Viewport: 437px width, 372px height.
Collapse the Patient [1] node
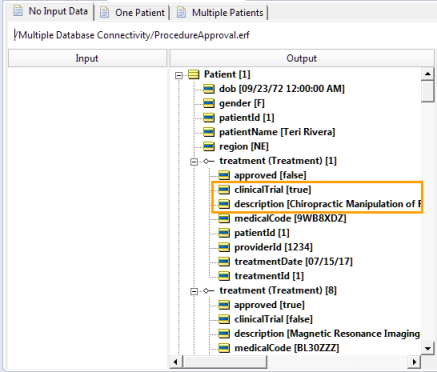tap(179, 75)
